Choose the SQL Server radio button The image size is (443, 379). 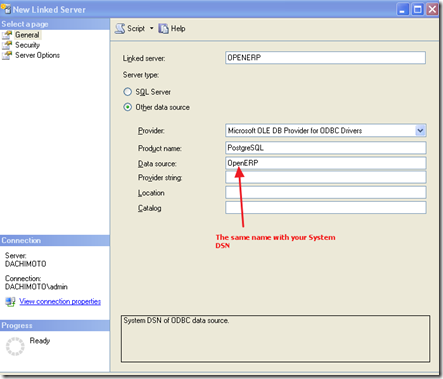click(127, 92)
